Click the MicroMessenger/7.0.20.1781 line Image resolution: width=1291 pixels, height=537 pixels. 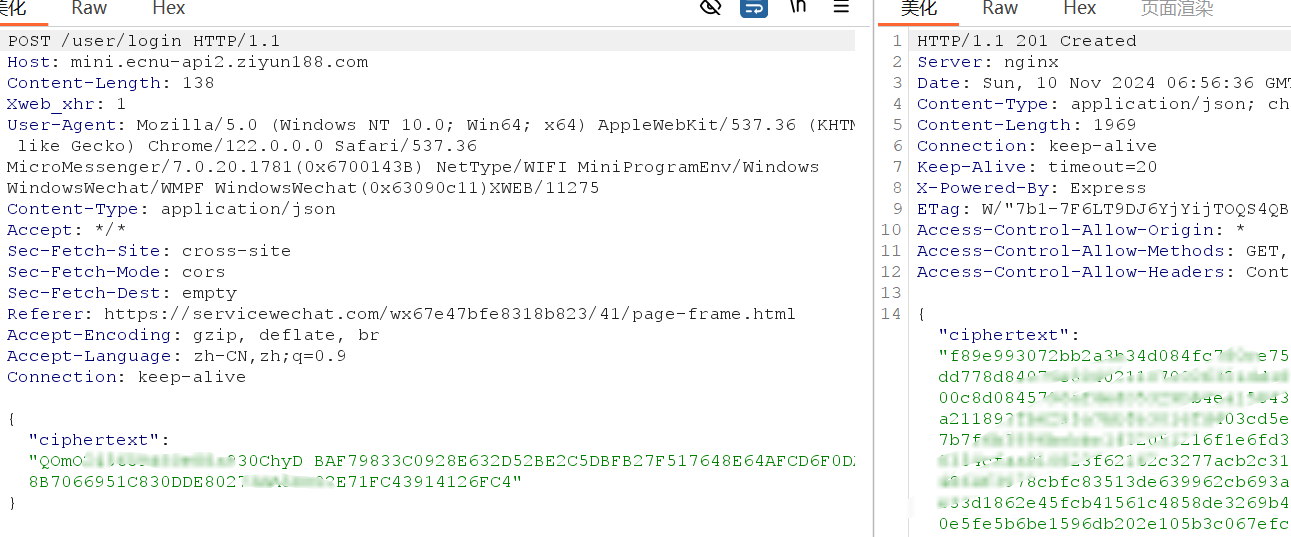click(x=413, y=167)
